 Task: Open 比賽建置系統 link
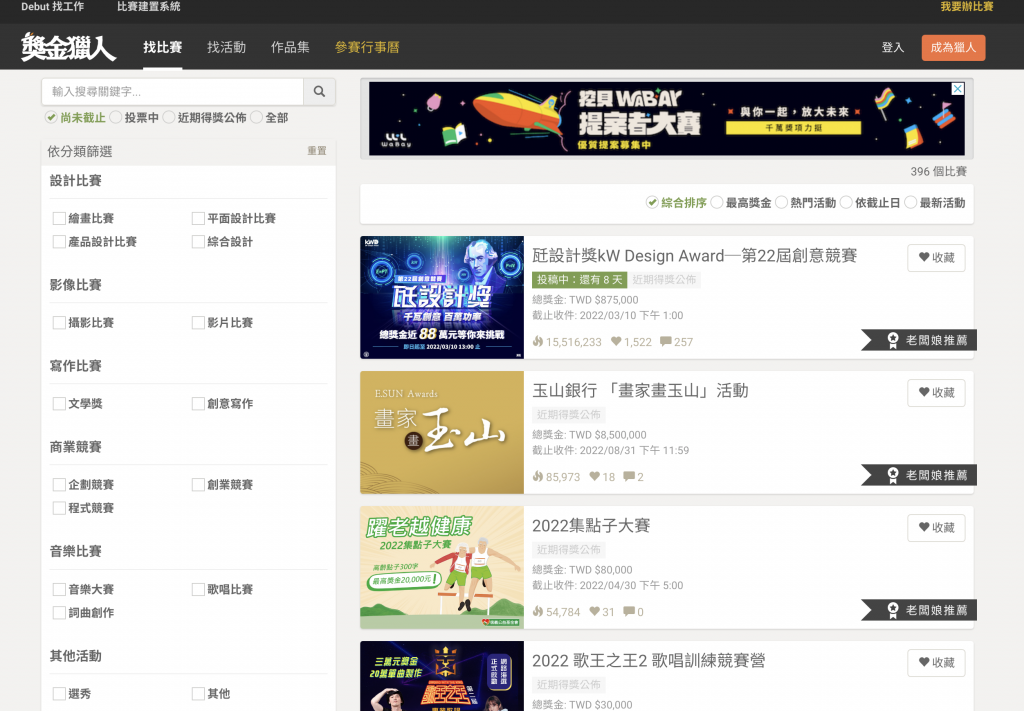click(149, 7)
